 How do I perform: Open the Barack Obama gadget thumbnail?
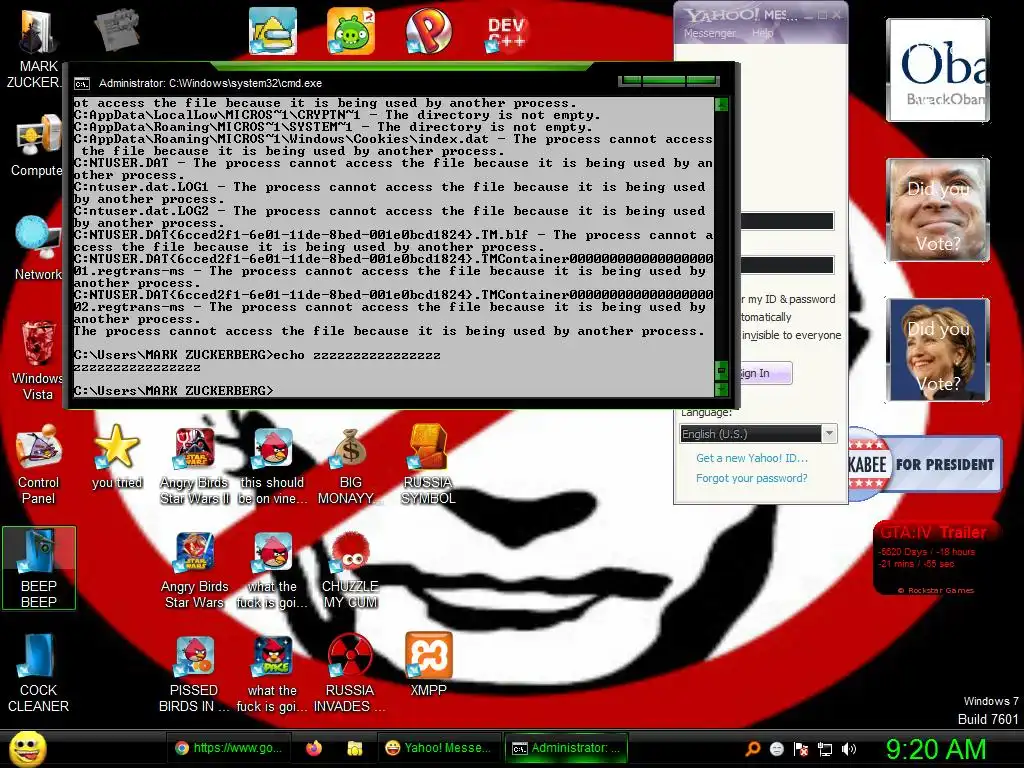point(938,70)
